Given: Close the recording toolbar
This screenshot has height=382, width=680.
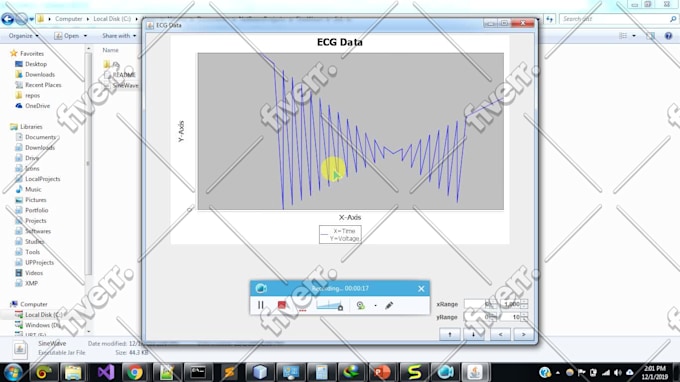Looking at the screenshot, I should coord(421,289).
